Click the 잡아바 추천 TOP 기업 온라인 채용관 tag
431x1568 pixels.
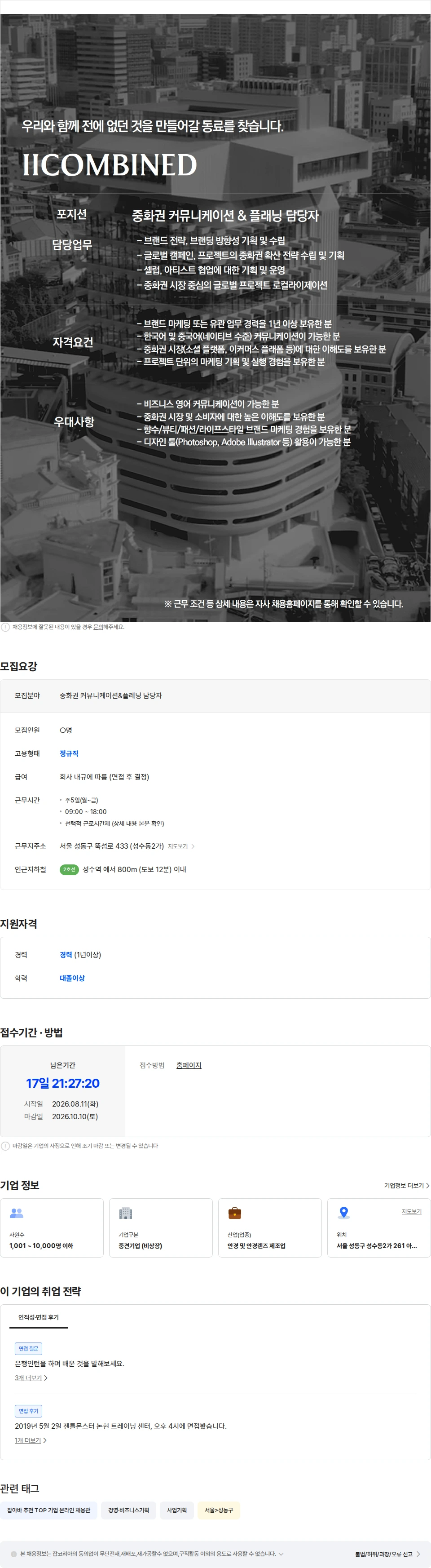tap(48, 1510)
